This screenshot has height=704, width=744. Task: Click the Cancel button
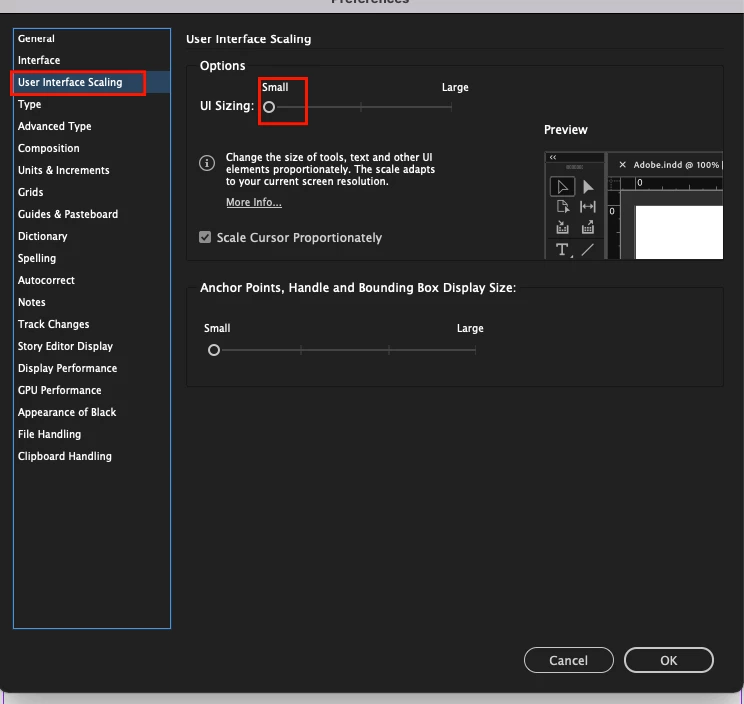(568, 660)
